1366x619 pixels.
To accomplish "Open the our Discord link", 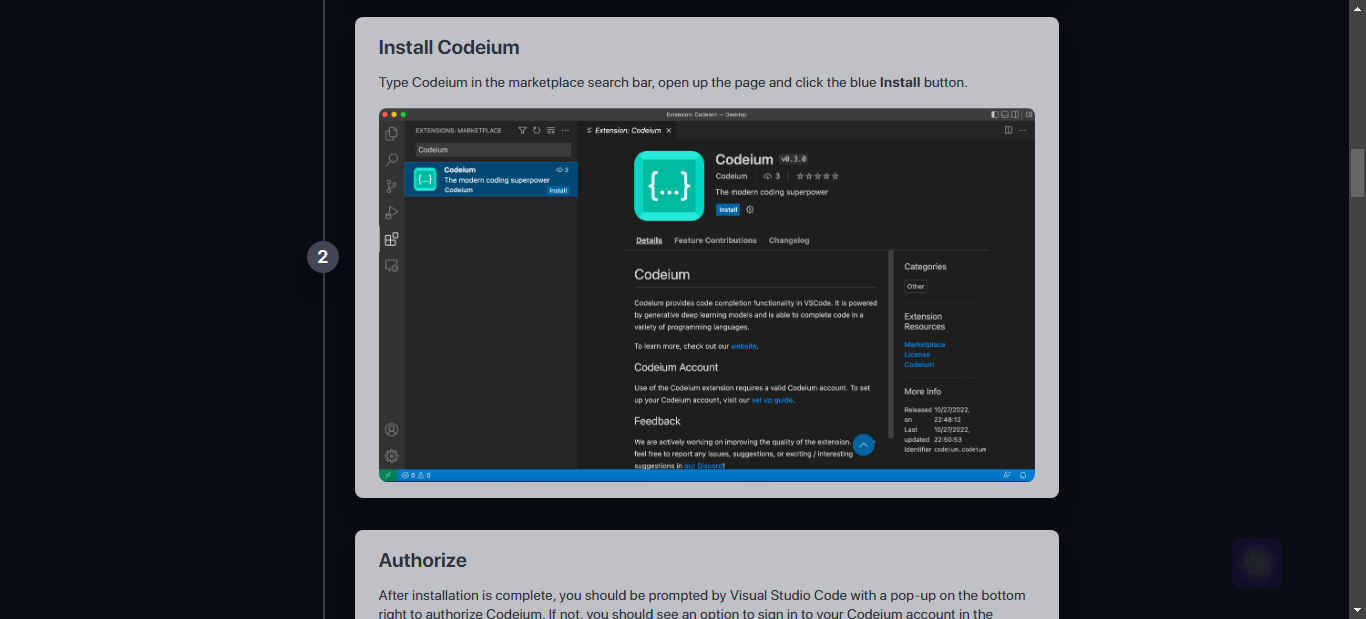I will 704,466.
